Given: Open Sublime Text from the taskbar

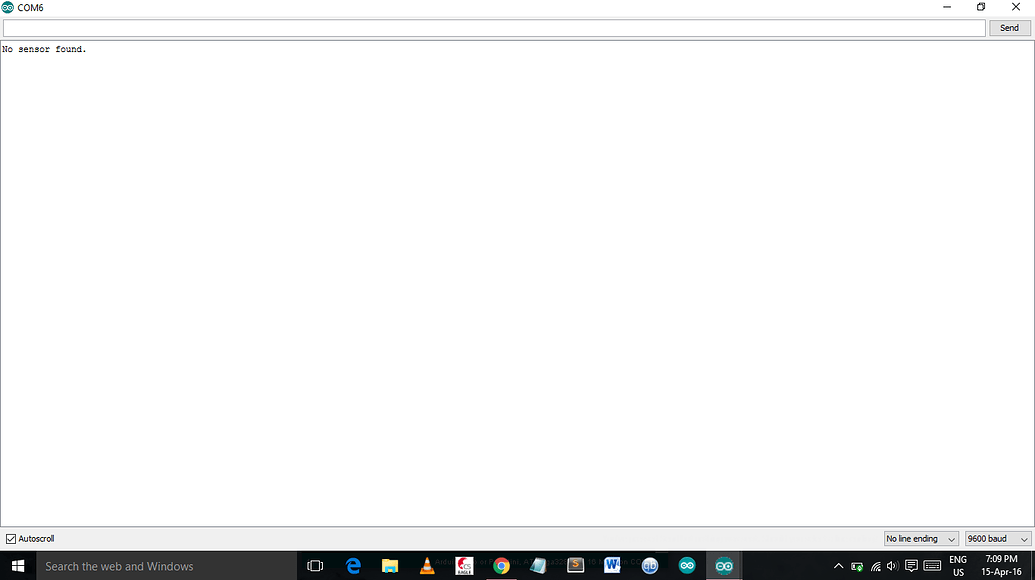Looking at the screenshot, I should pyautogui.click(x=575, y=565).
